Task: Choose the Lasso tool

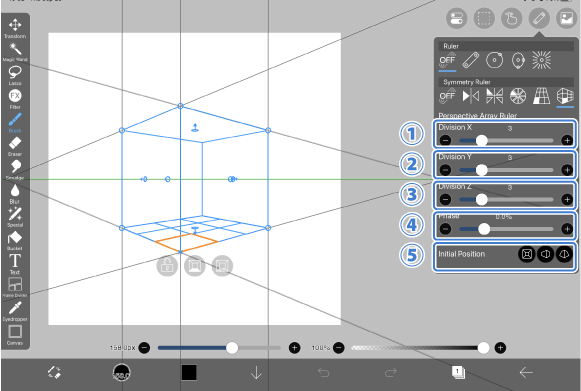Action: (x=15, y=75)
